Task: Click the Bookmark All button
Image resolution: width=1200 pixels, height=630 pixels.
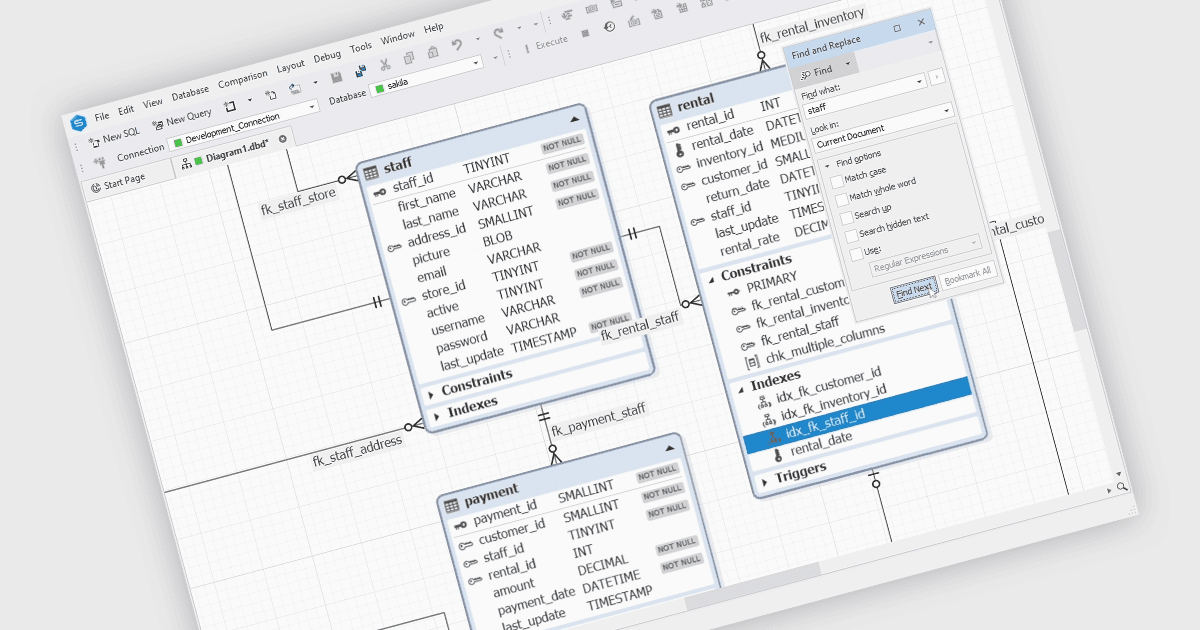Action: point(968,274)
